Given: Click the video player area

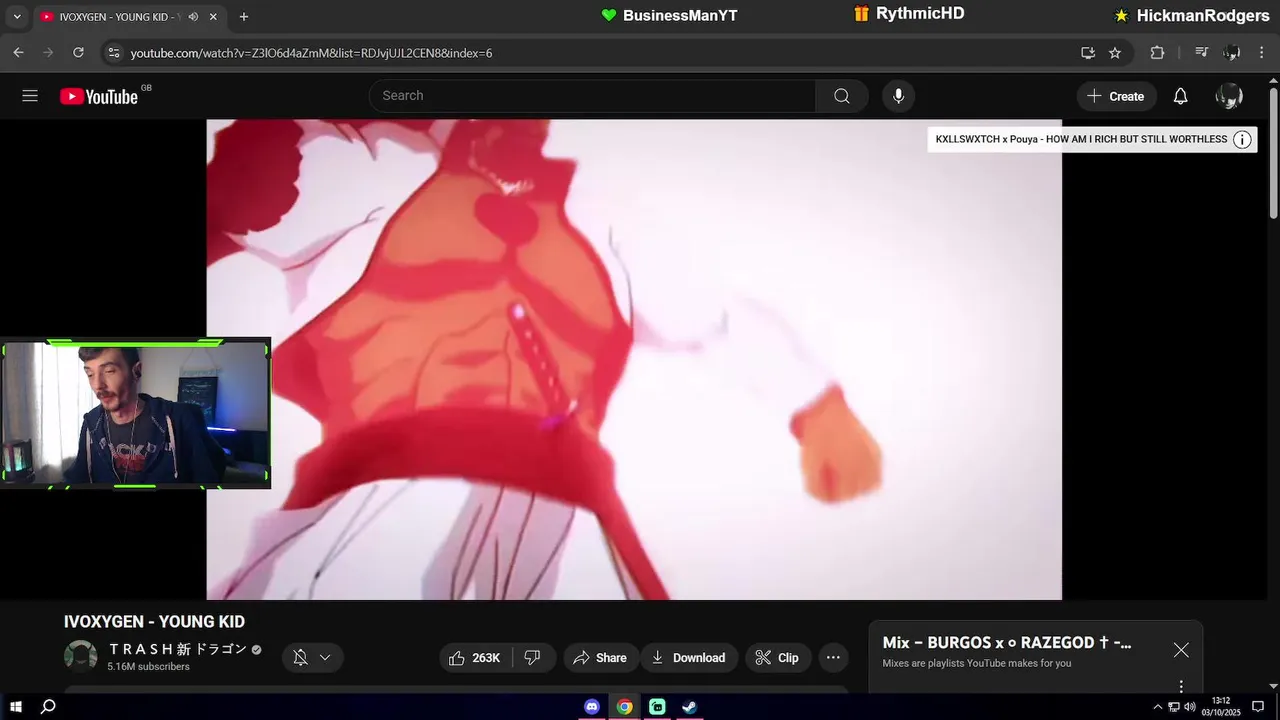Looking at the screenshot, I should (634, 359).
